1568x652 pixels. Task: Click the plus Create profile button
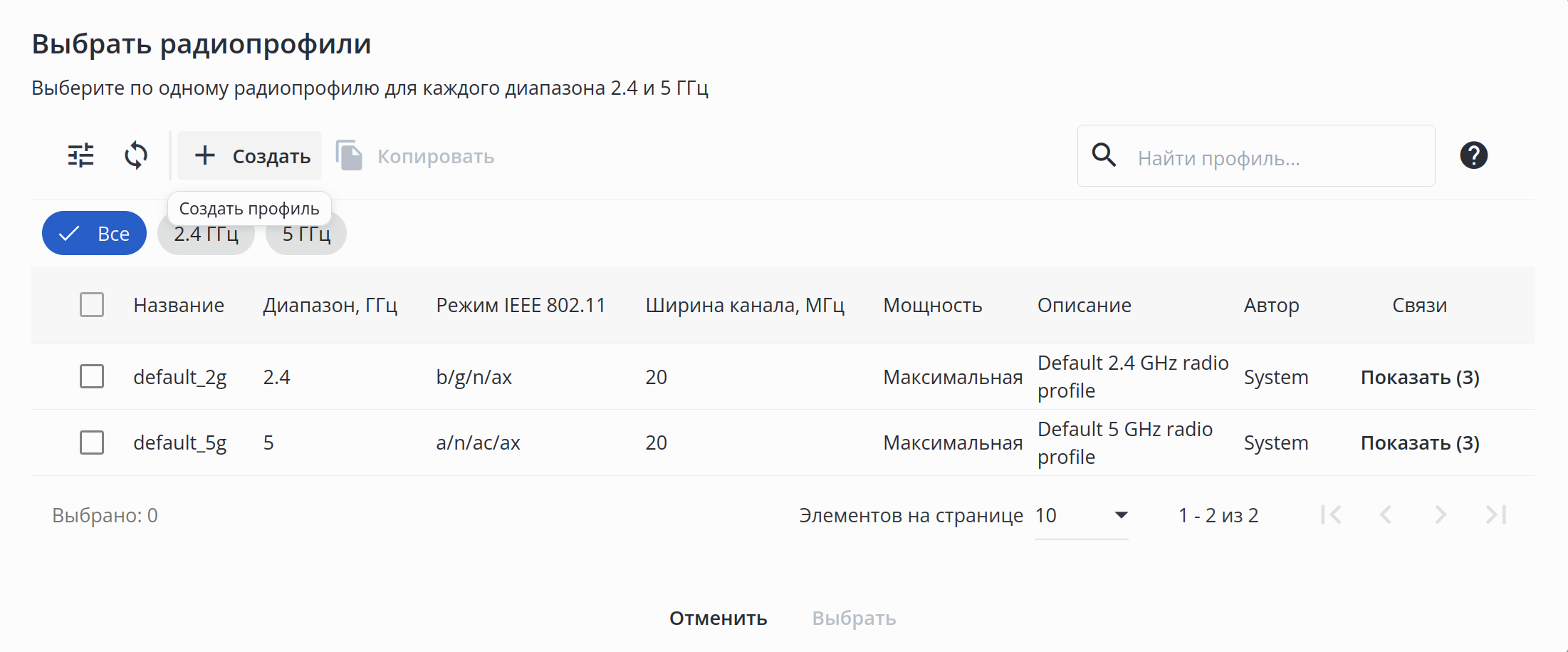tap(250, 156)
